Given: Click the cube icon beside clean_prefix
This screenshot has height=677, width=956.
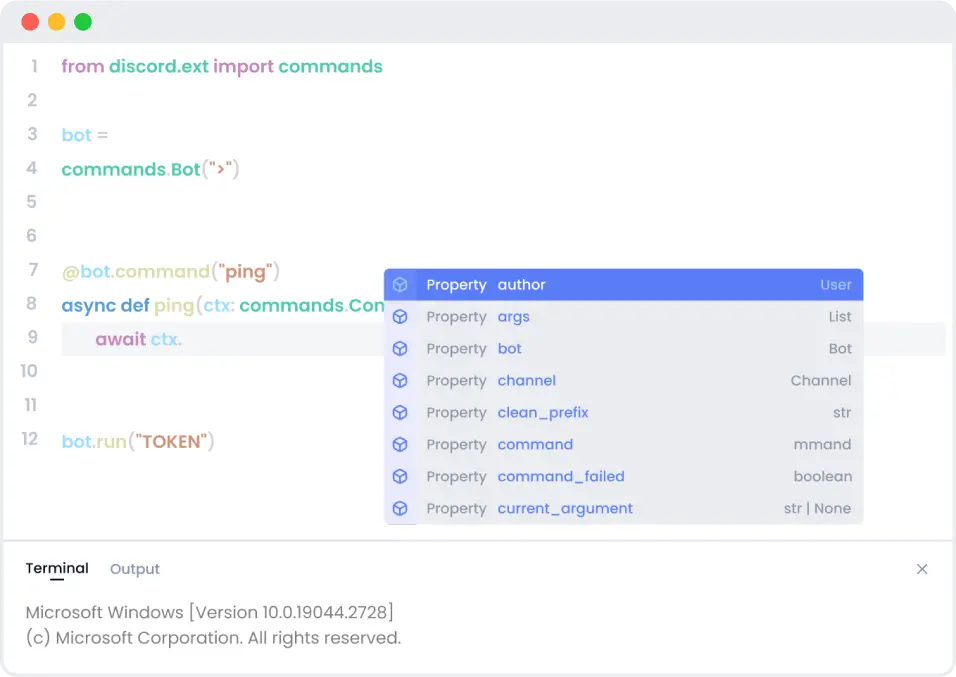Looking at the screenshot, I should point(400,413).
